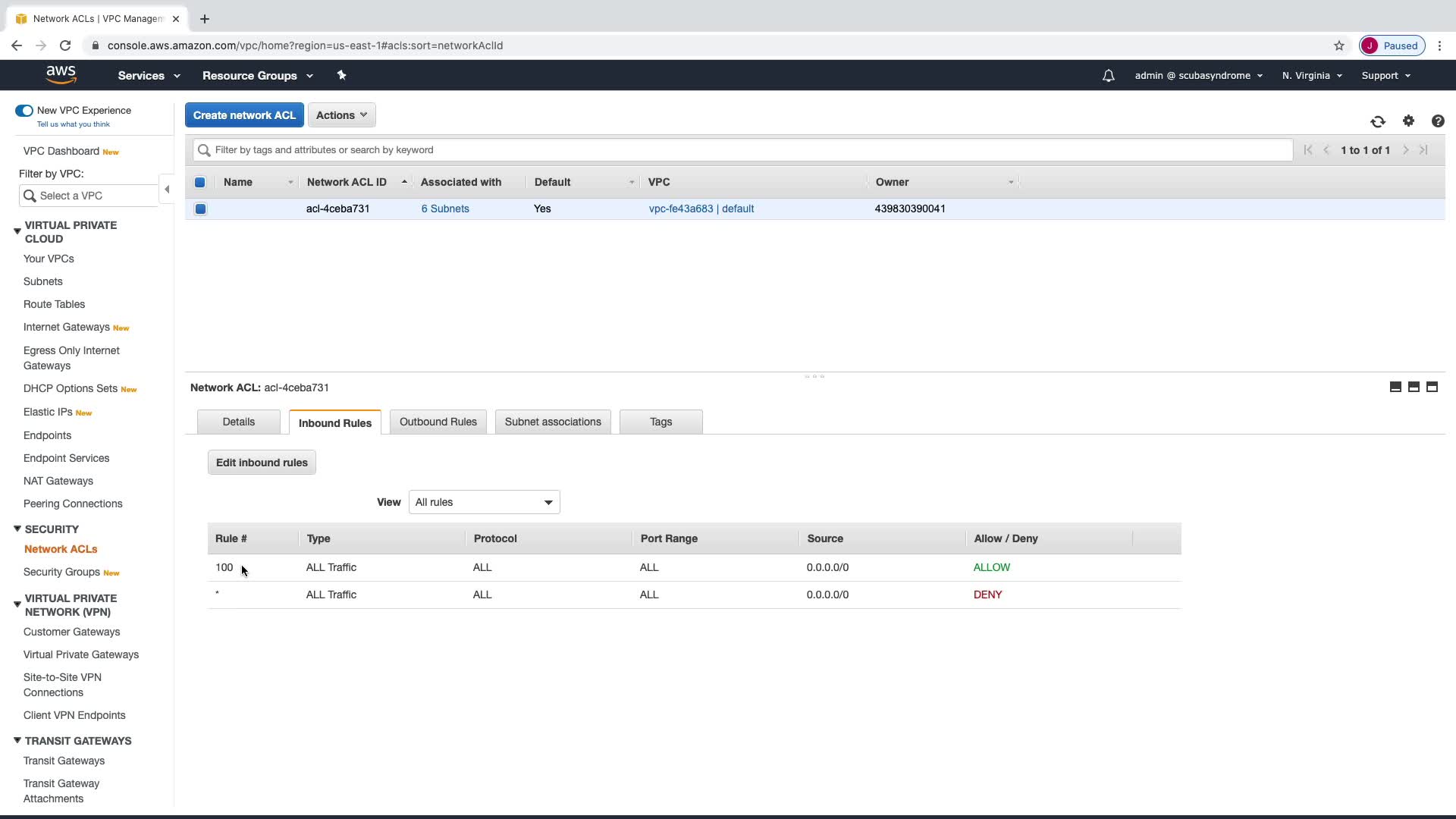Maximize the details pane using the rightmost layout icon
The image size is (1456, 819).
tap(1432, 388)
